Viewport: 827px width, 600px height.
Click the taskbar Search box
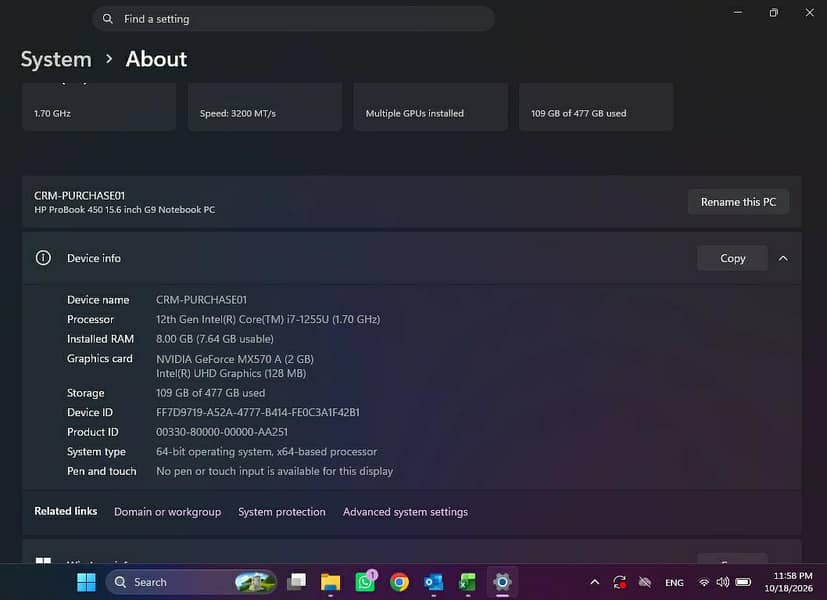coord(191,582)
